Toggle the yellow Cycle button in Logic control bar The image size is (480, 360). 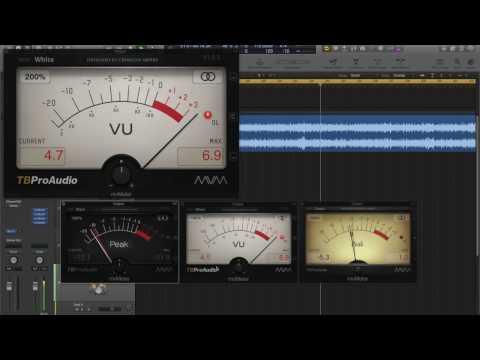[327, 49]
